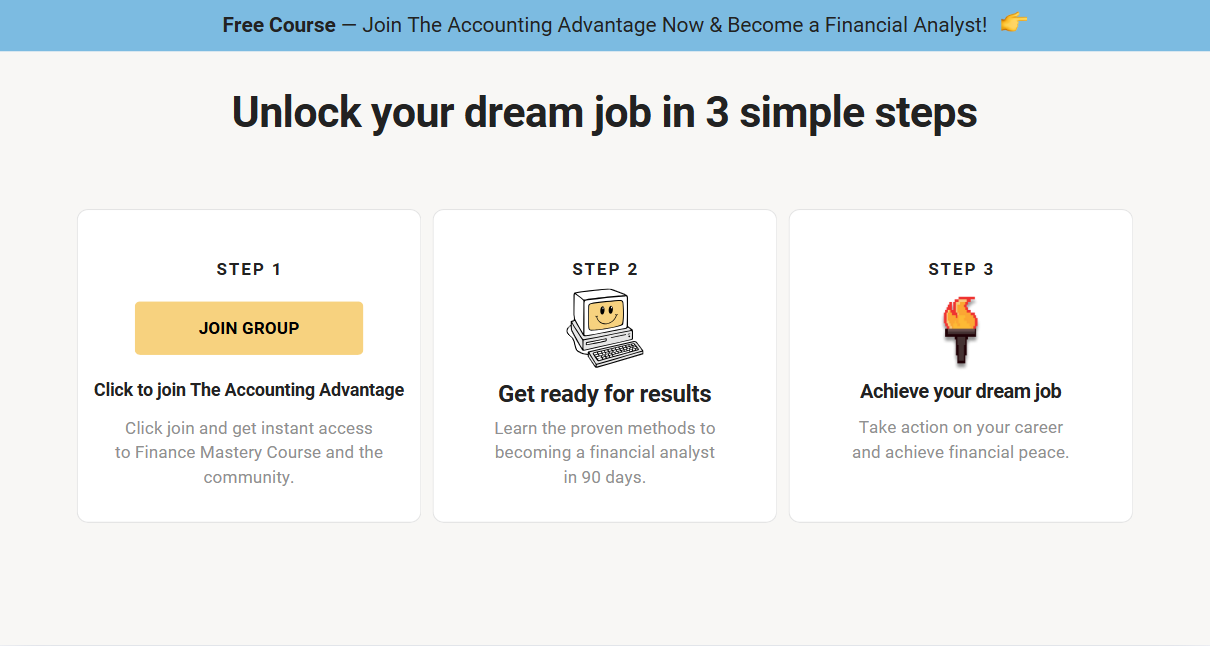Click the 'financial analyst in 90 days' text
The width and height of the screenshot is (1210, 646).
[605, 465]
